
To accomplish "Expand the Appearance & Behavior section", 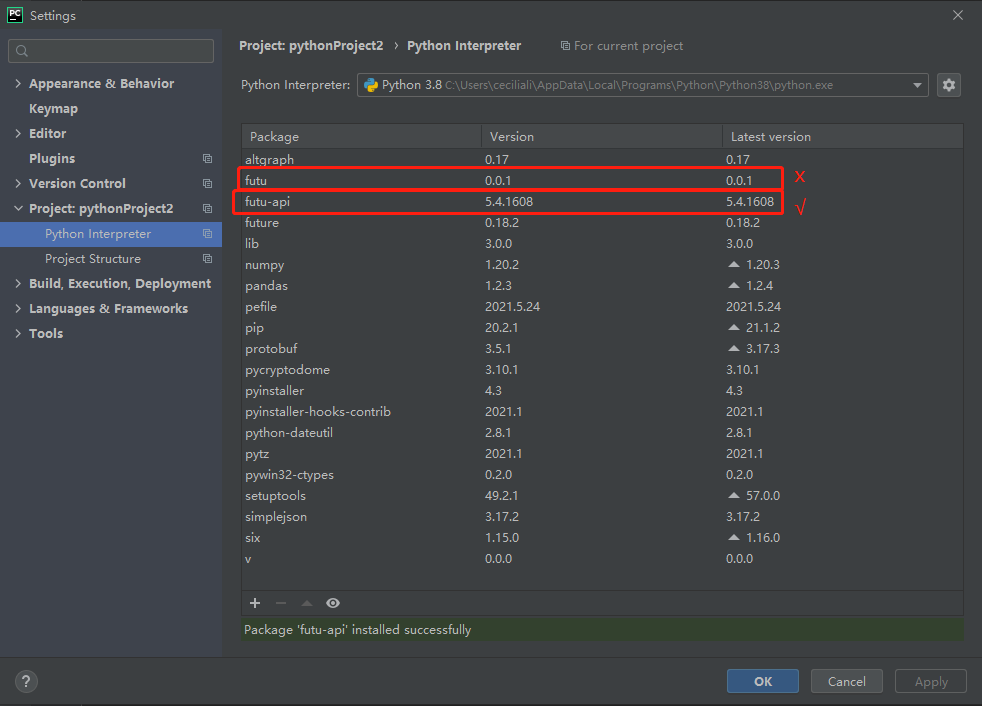I will (x=18, y=84).
